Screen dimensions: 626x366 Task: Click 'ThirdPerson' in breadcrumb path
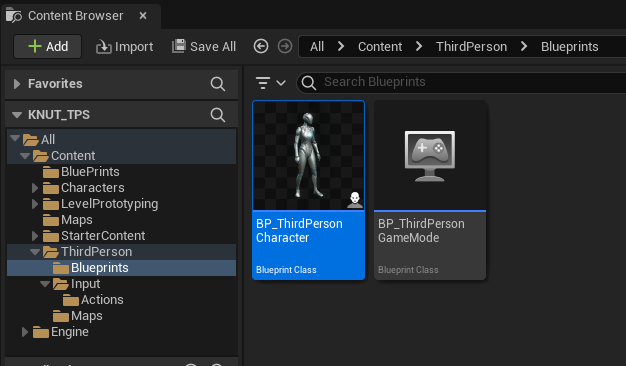click(471, 47)
